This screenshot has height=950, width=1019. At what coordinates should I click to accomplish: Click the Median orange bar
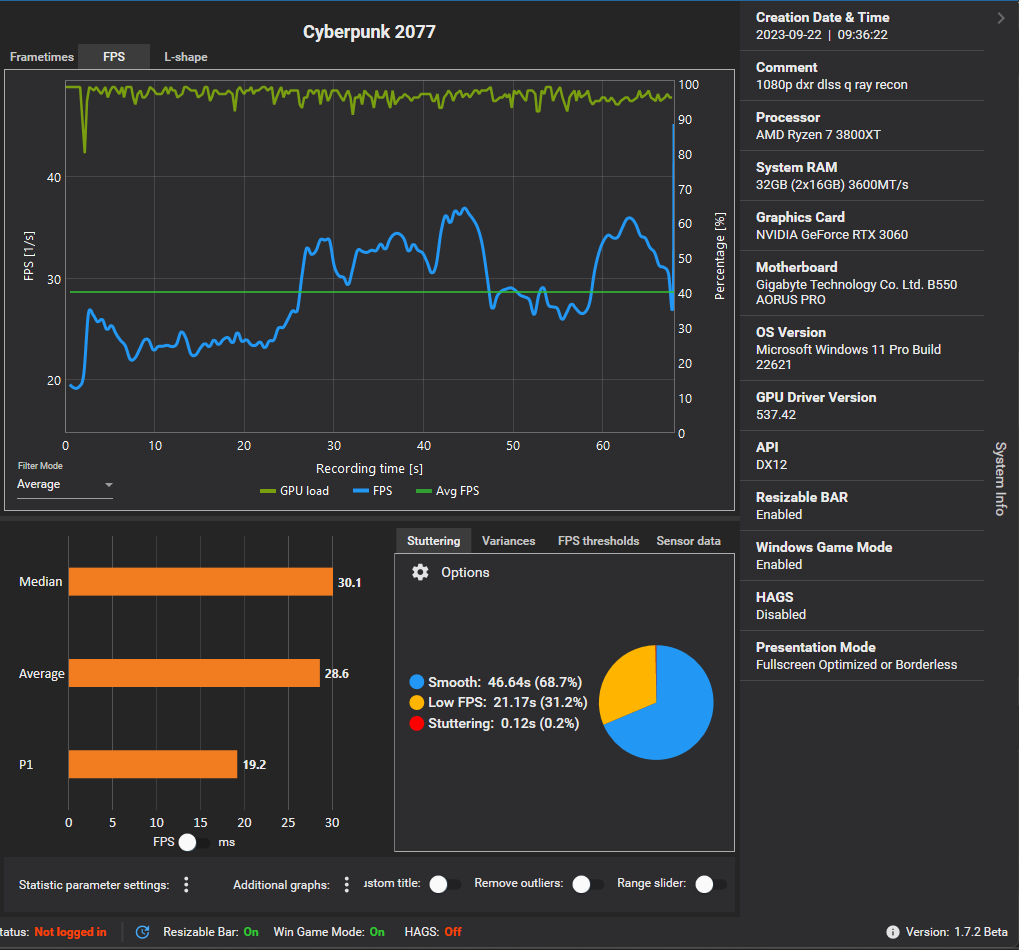(201, 582)
